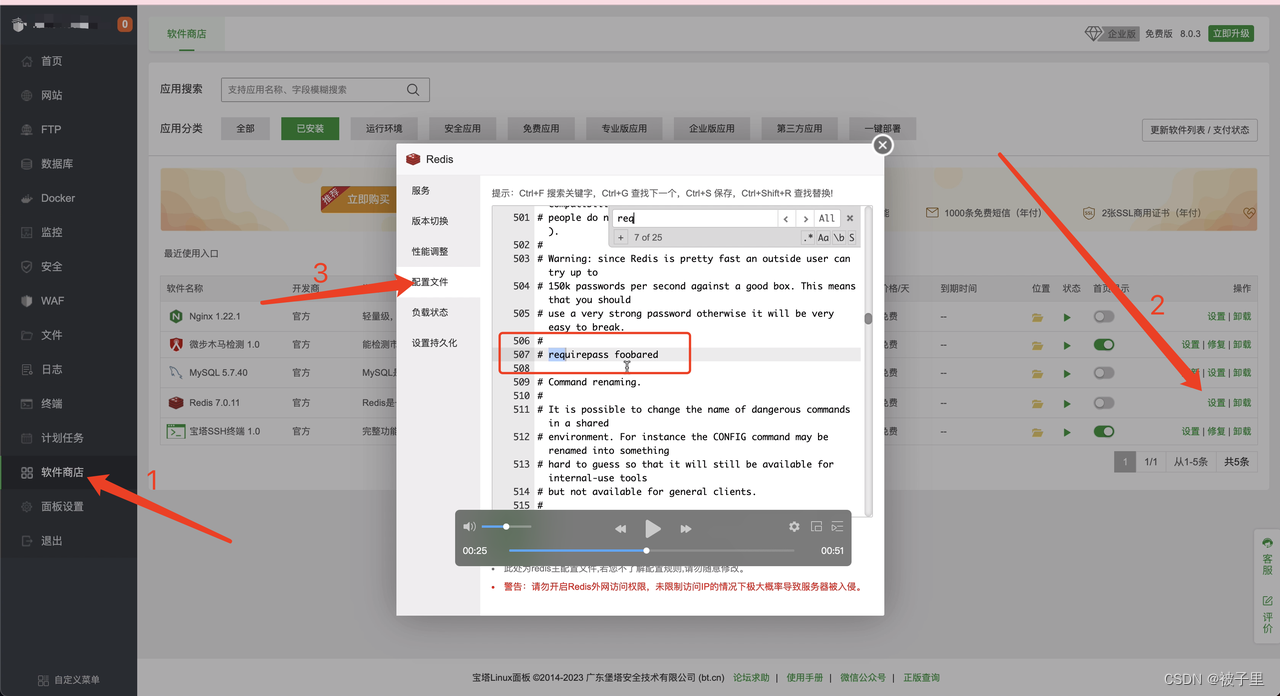Click the 退出 logout icon in sidebar
Viewport: 1280px width, 696px height.
point(27,541)
